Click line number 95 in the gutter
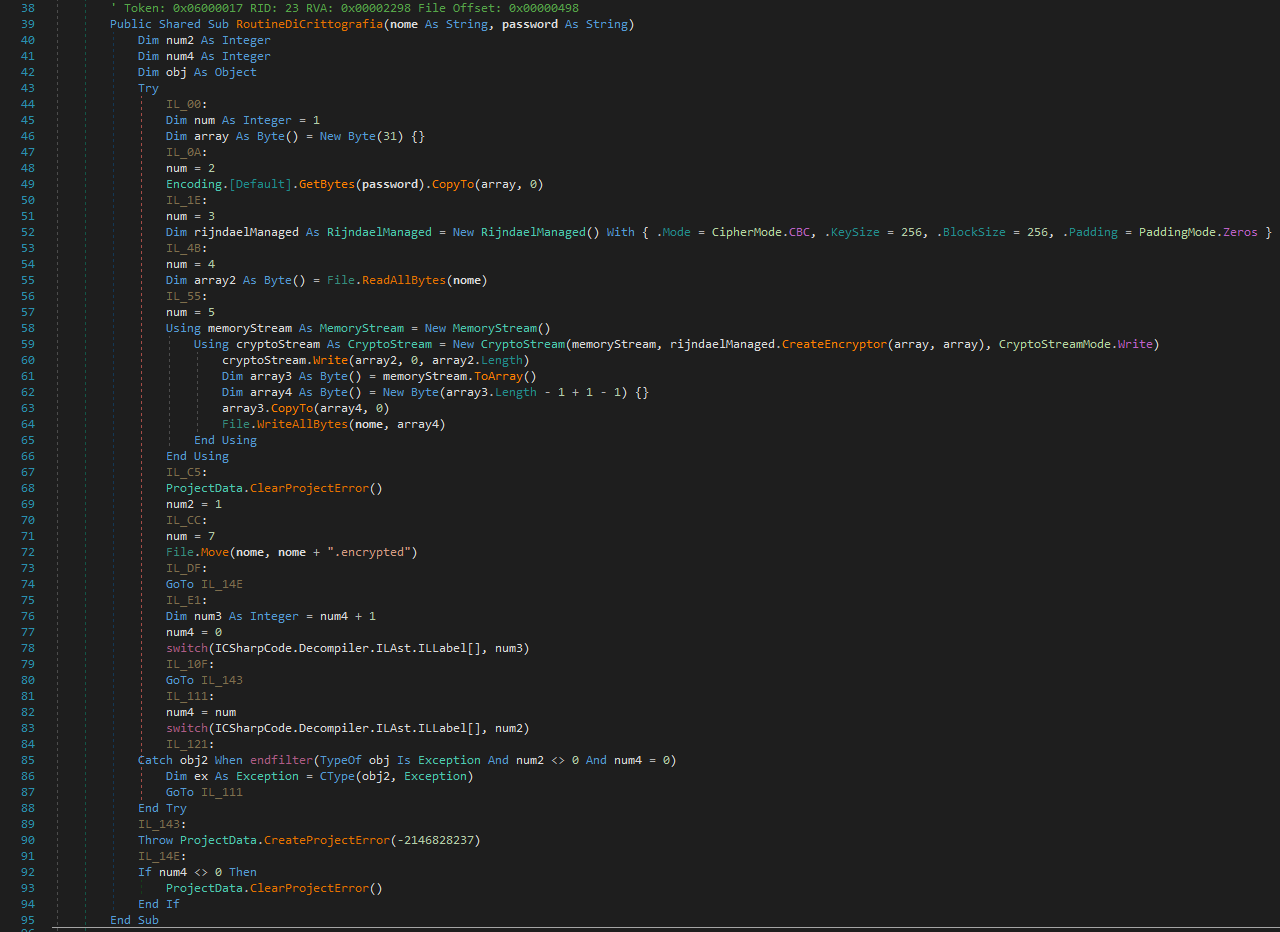This screenshot has height=932, width=1280. 27,920
